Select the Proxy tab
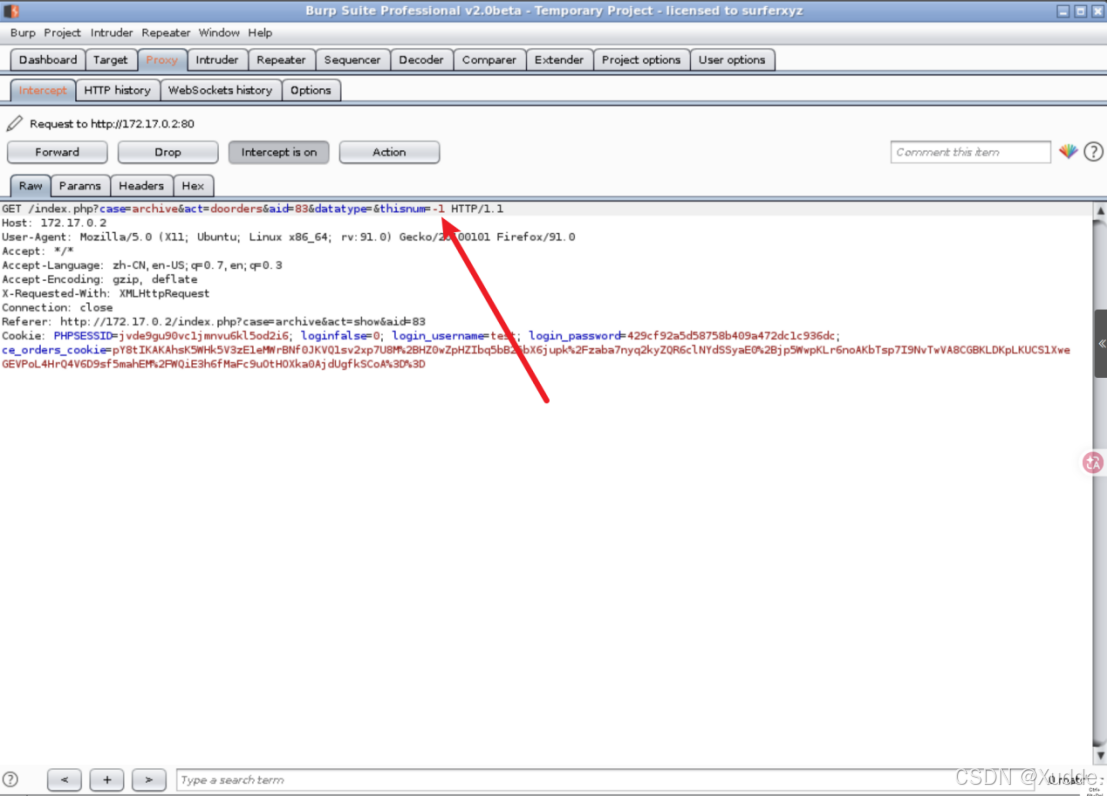This screenshot has height=797, width=1108. (162, 60)
